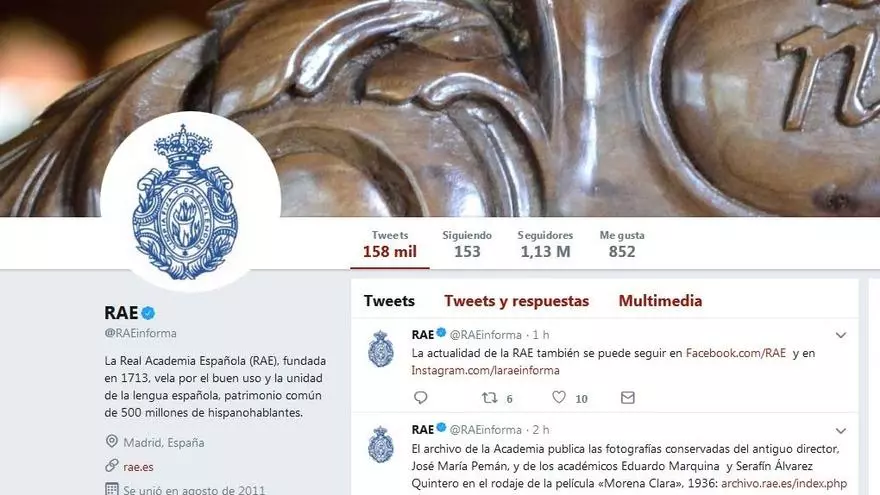This screenshot has height=495, width=880.
Task: Select the Tweets tab in timeline
Action: coord(389,301)
